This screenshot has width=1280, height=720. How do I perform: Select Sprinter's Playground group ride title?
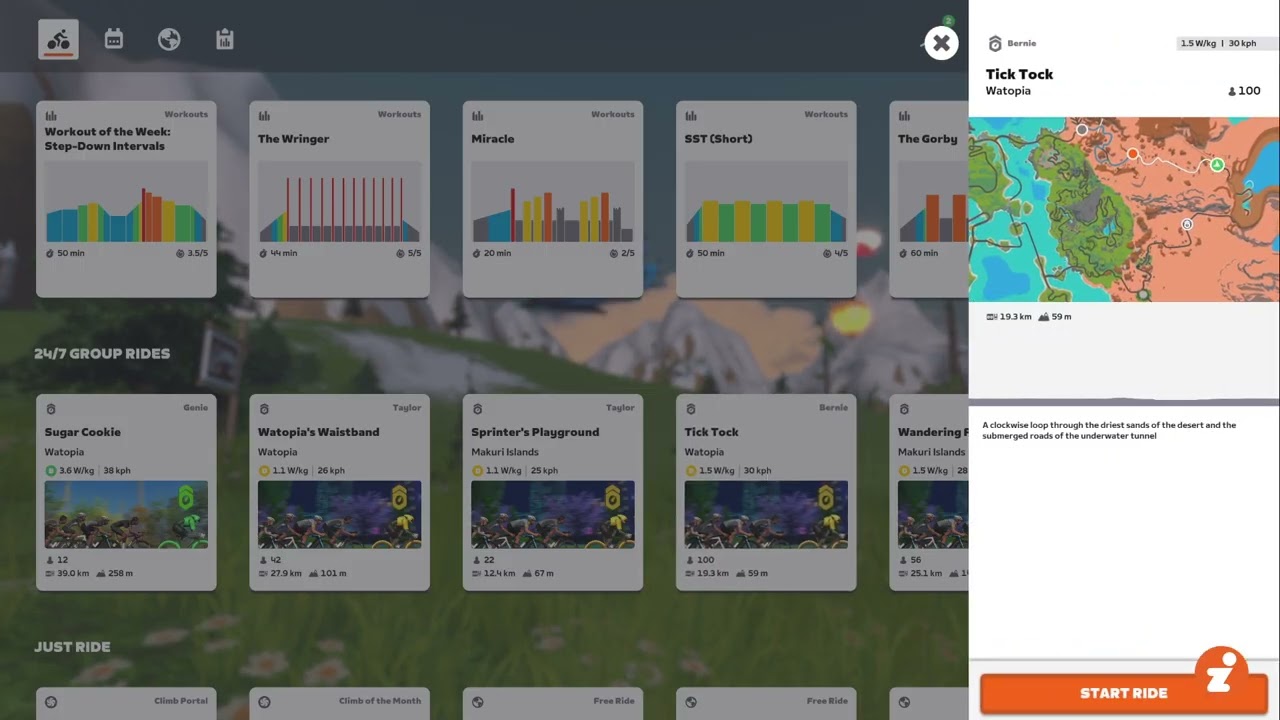pyautogui.click(x=535, y=432)
